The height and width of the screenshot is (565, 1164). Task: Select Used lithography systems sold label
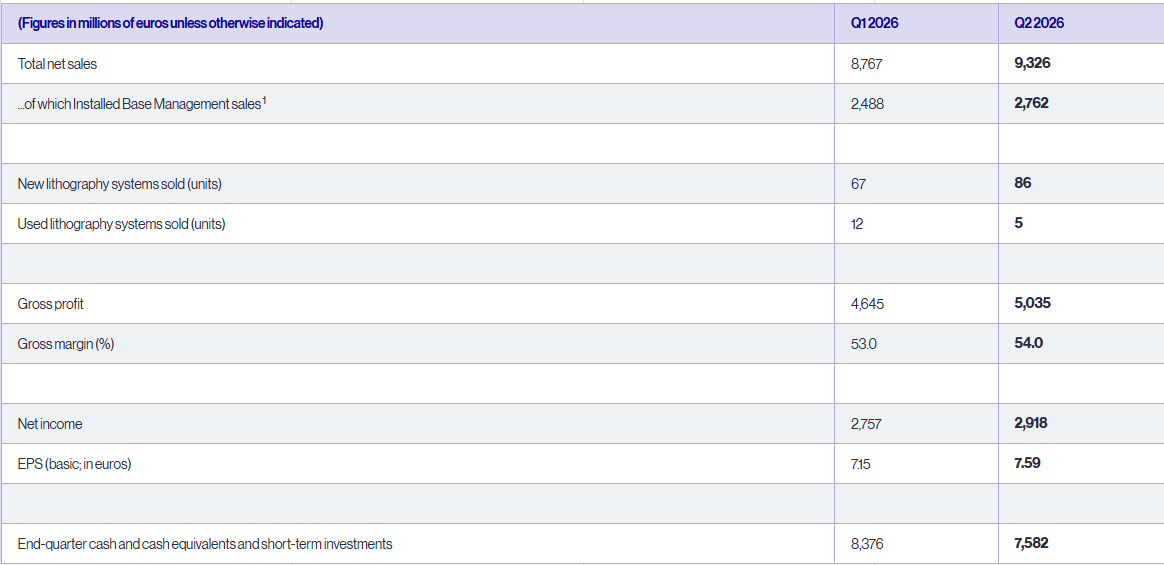click(121, 224)
